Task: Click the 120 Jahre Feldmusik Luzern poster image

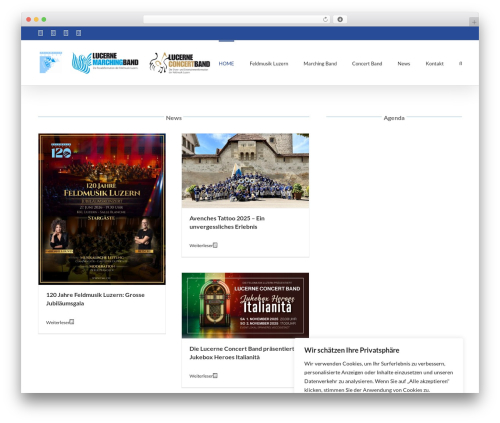Action: [102, 209]
